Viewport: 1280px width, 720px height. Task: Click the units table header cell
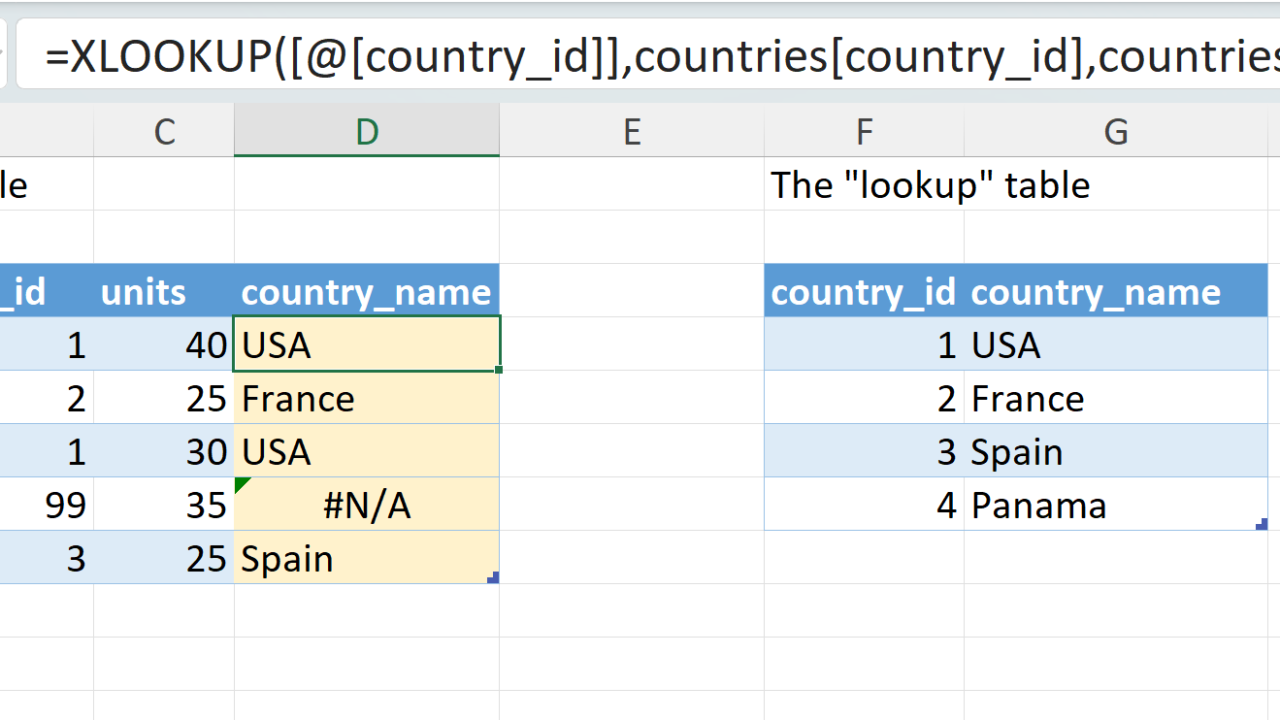point(144,292)
